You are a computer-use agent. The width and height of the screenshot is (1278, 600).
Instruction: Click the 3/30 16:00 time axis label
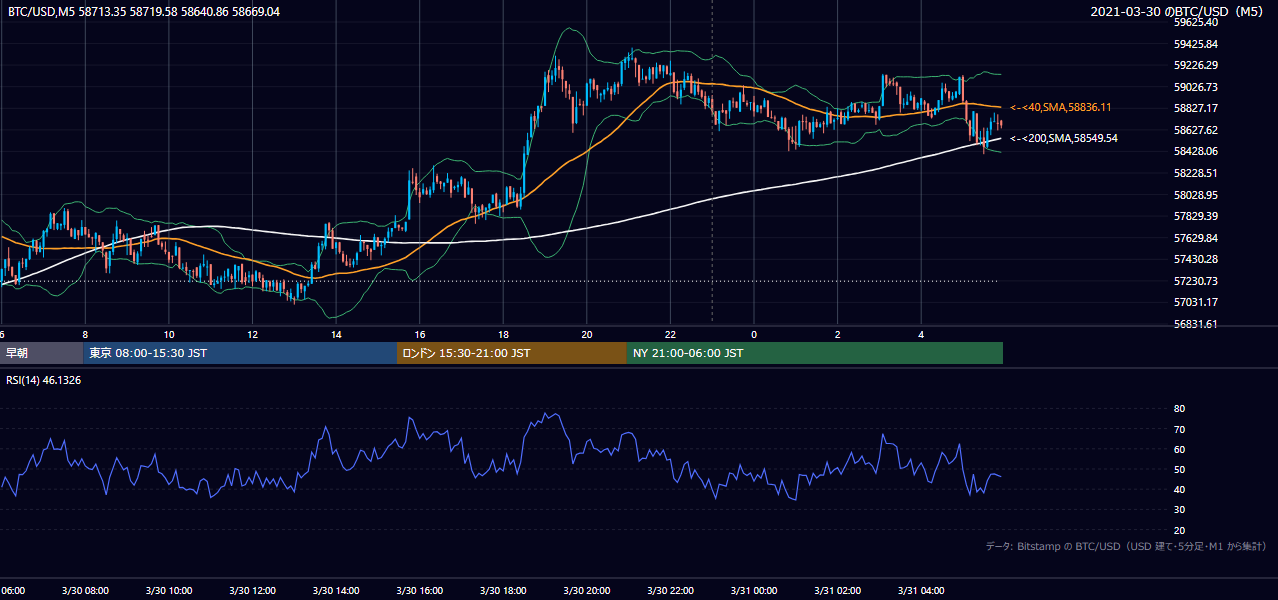pyautogui.click(x=420, y=591)
